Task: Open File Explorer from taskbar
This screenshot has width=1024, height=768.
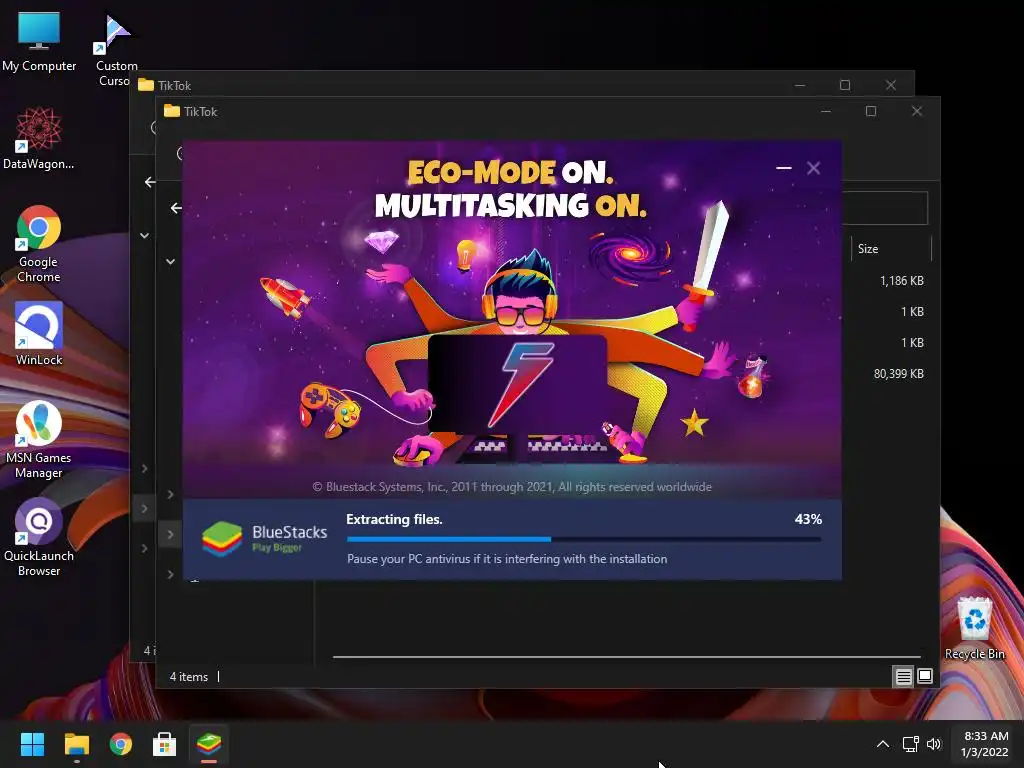Action: 76,744
